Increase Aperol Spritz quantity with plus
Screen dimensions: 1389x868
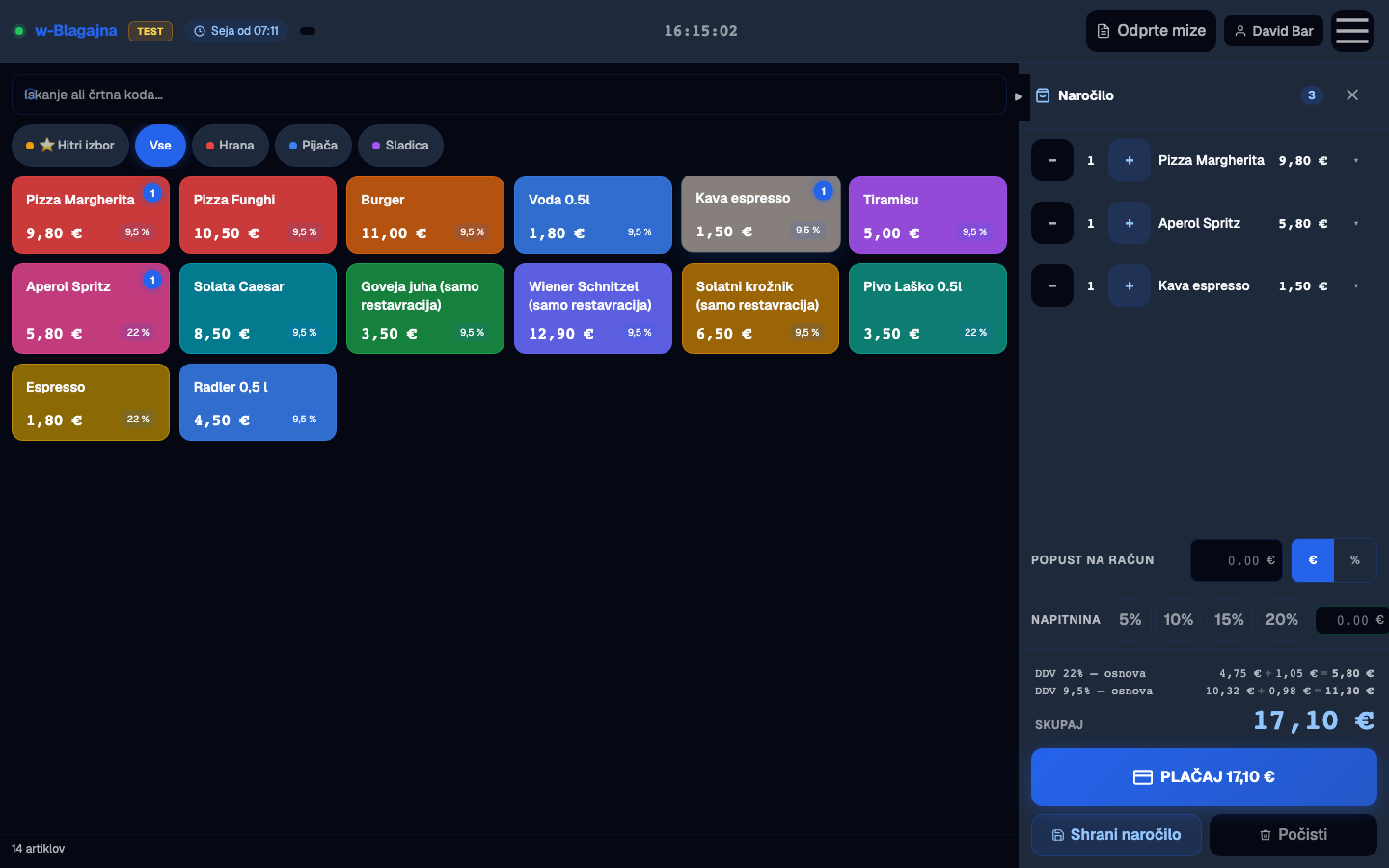coord(1130,223)
